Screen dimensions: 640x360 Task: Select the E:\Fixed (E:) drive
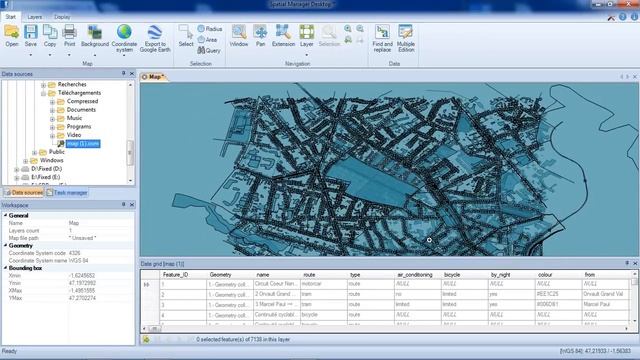(46, 177)
